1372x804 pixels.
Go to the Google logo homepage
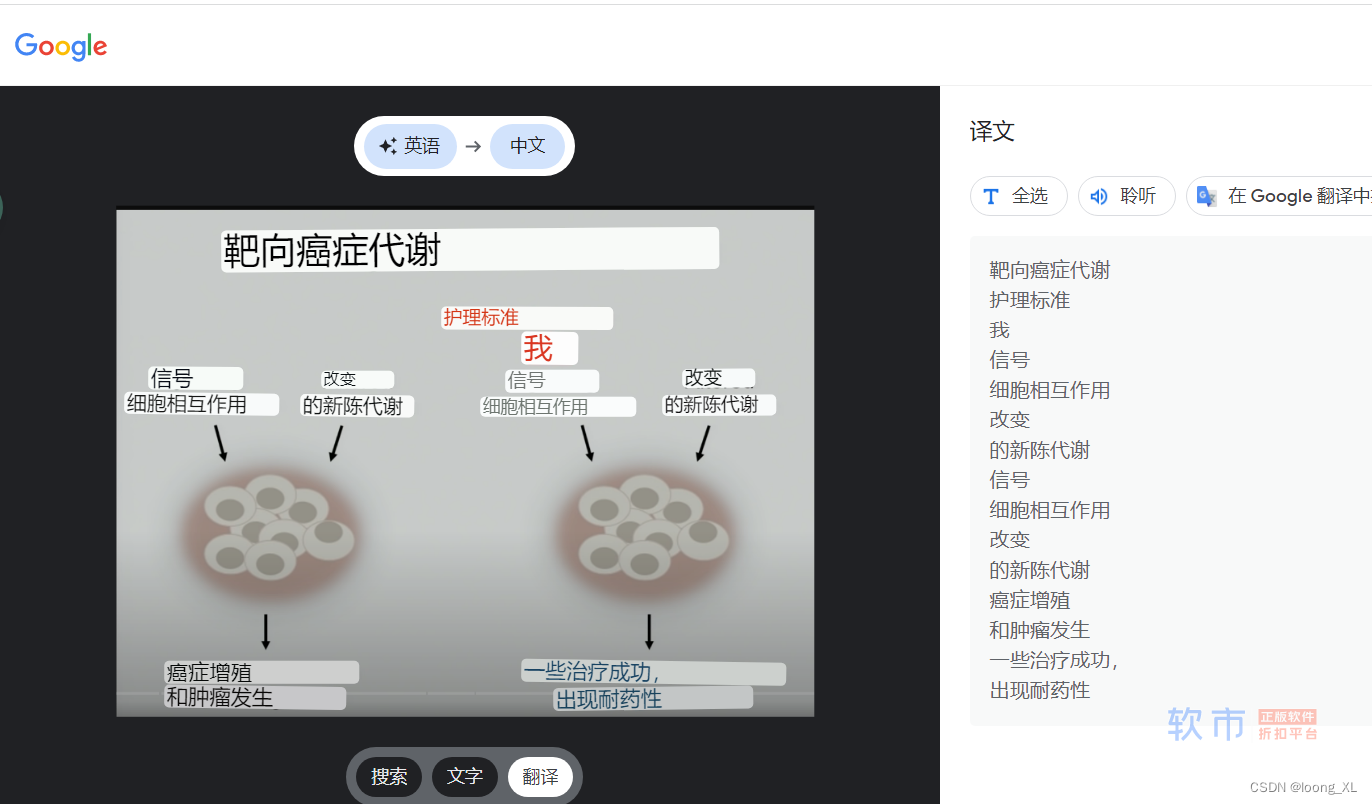coord(61,46)
